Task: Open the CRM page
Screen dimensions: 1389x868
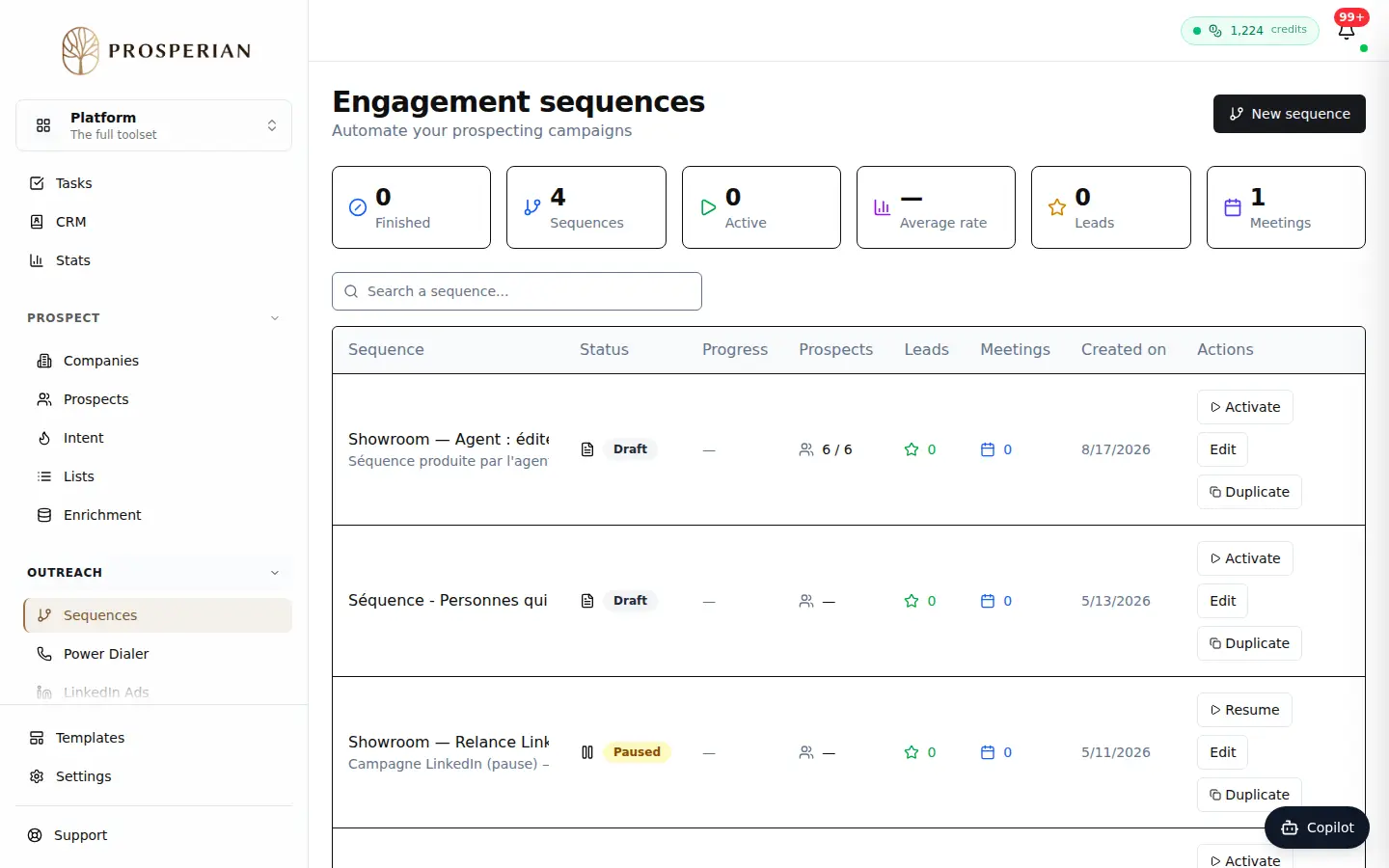Action: (x=153, y=222)
